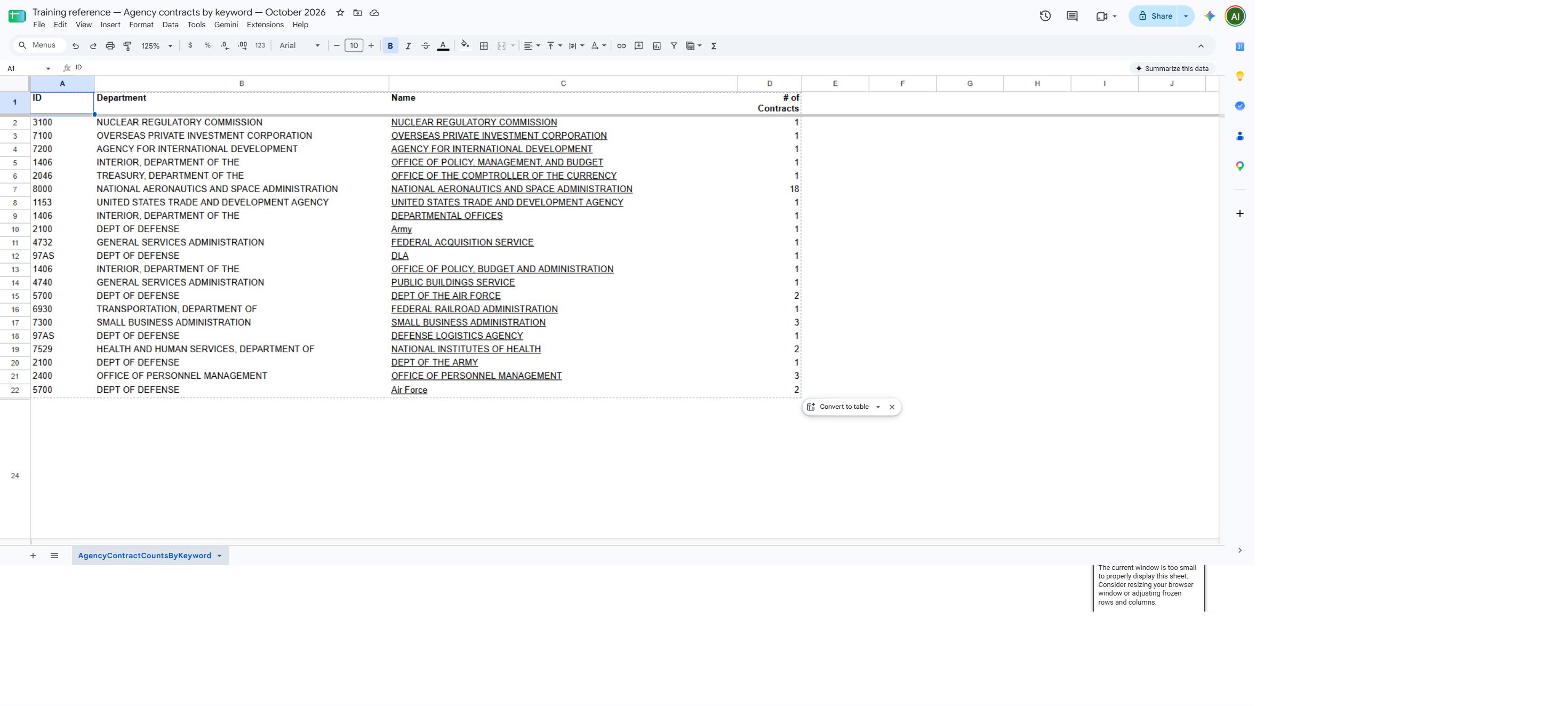Viewport: 1568px width, 706px height.
Task: Toggle bold formatting
Action: tap(390, 46)
